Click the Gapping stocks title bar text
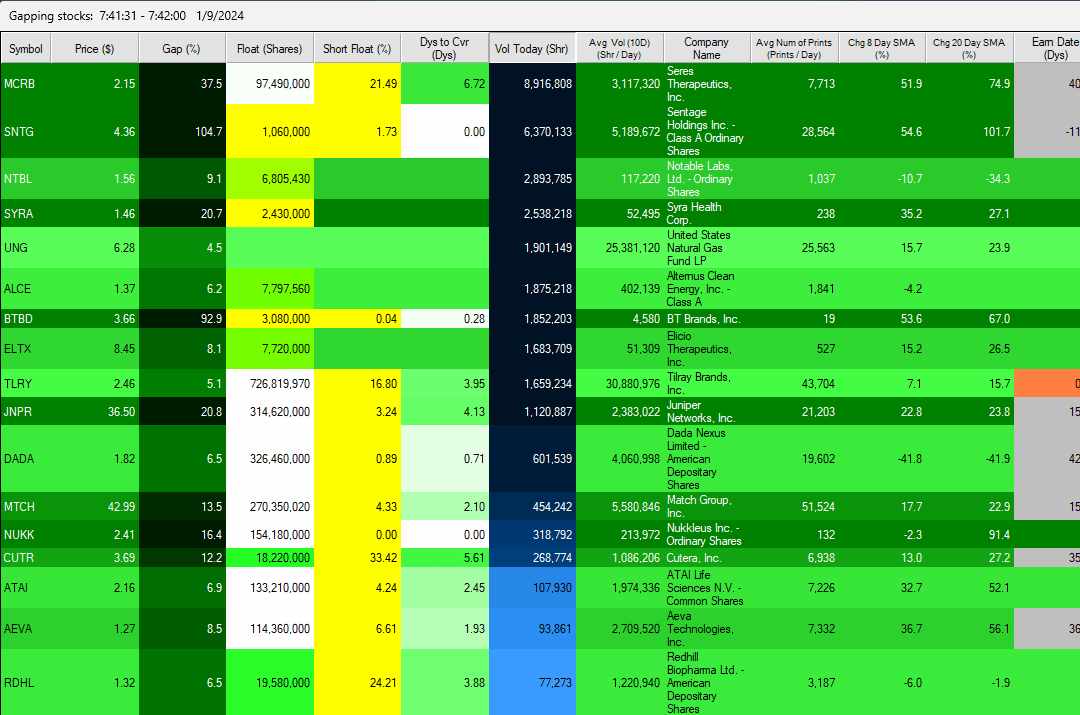 (120, 16)
